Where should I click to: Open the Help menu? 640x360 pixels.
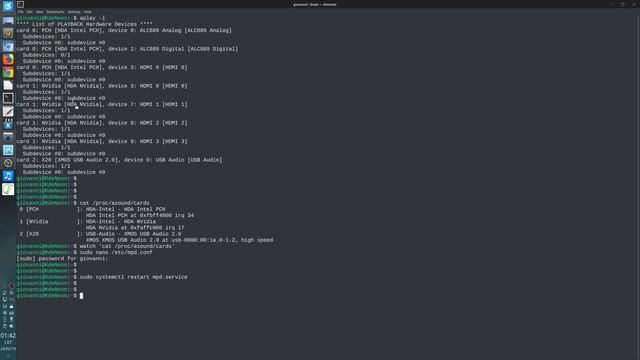[x=87, y=12]
